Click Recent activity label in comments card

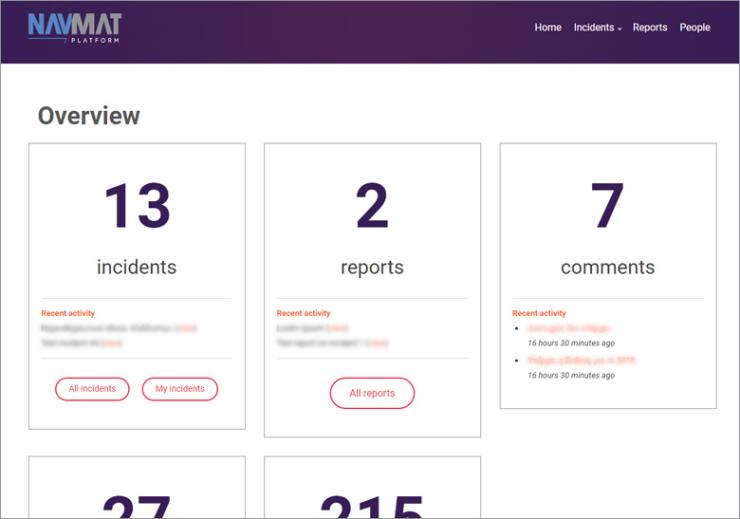[539, 313]
